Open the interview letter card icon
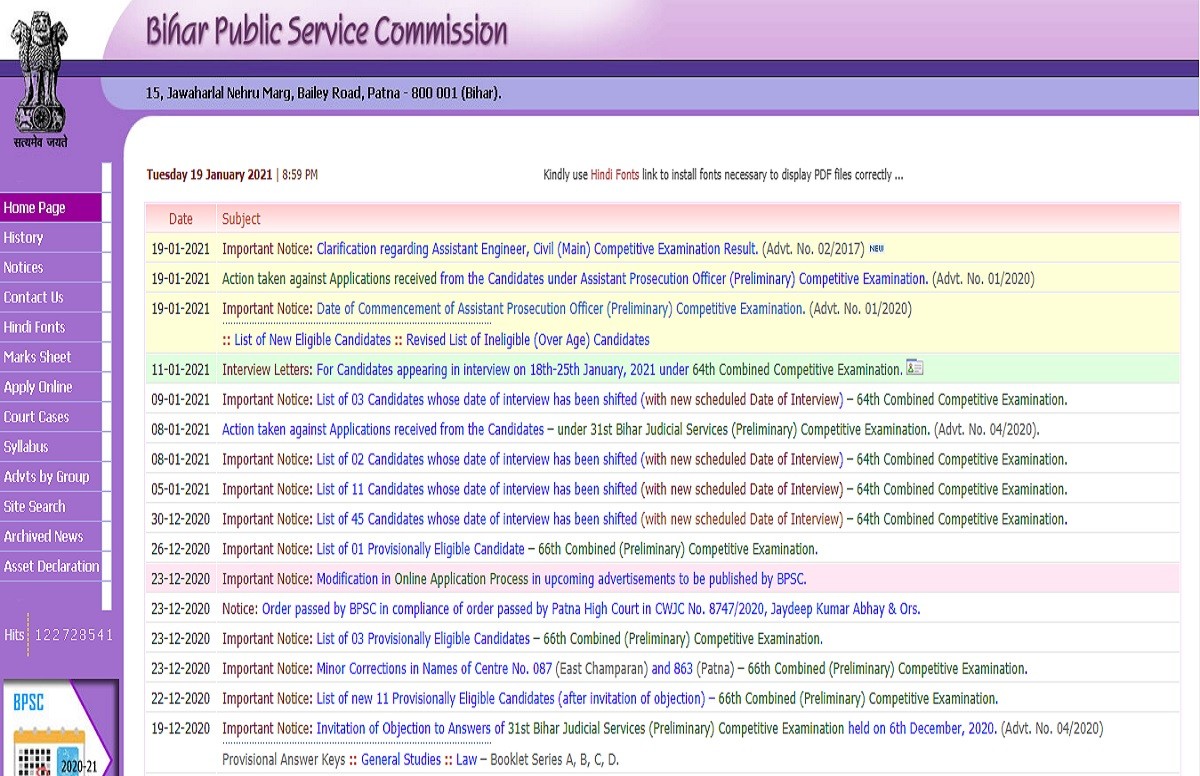 [914, 369]
